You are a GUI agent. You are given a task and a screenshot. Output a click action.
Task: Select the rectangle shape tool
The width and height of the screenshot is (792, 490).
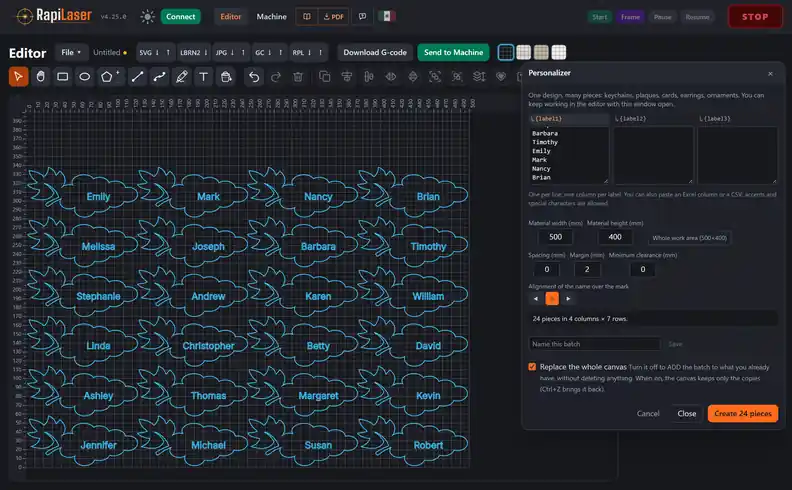[x=63, y=77]
